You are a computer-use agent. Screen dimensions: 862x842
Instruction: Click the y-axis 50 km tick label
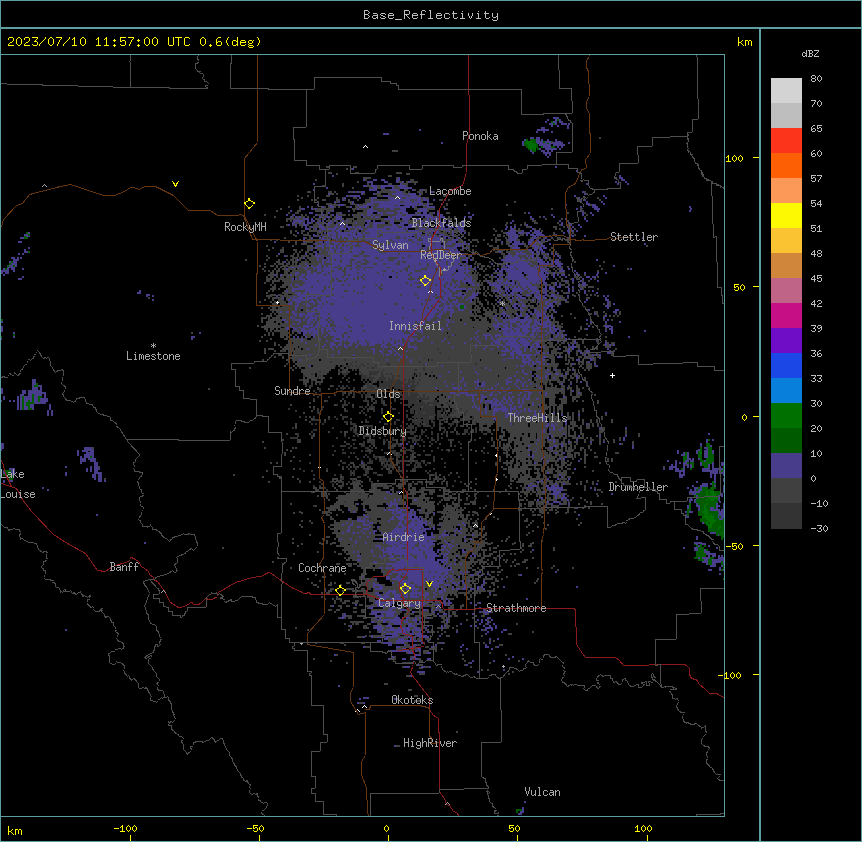pos(739,287)
